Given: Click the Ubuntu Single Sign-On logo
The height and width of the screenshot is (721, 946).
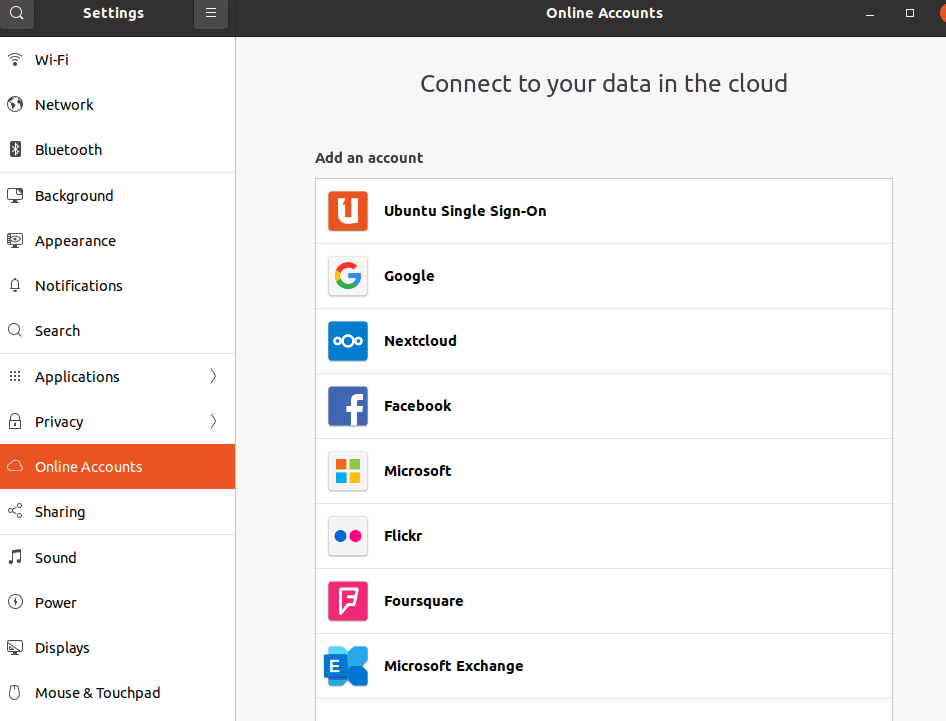Looking at the screenshot, I should tap(348, 211).
